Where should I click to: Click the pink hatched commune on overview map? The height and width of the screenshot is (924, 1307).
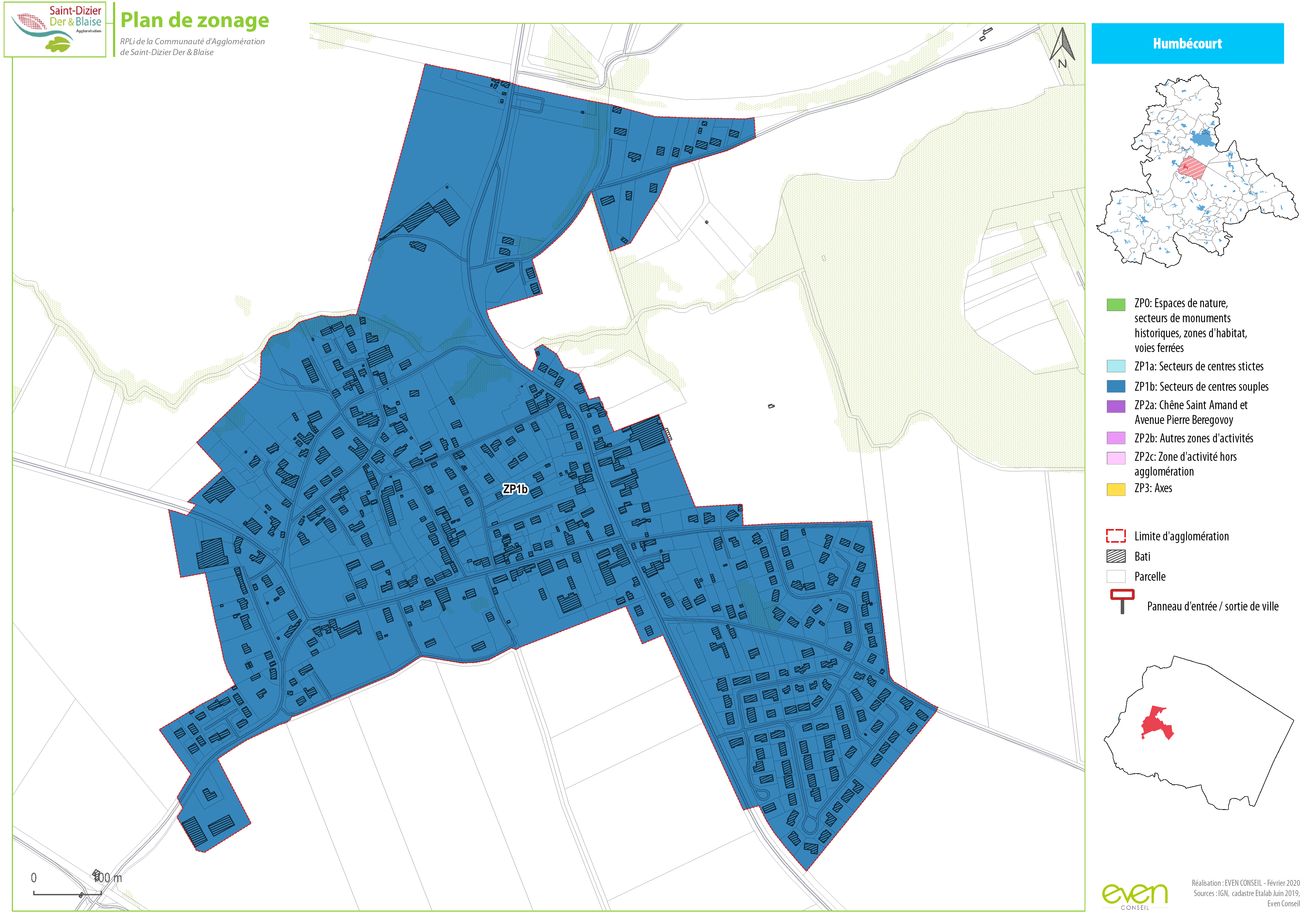[1192, 168]
